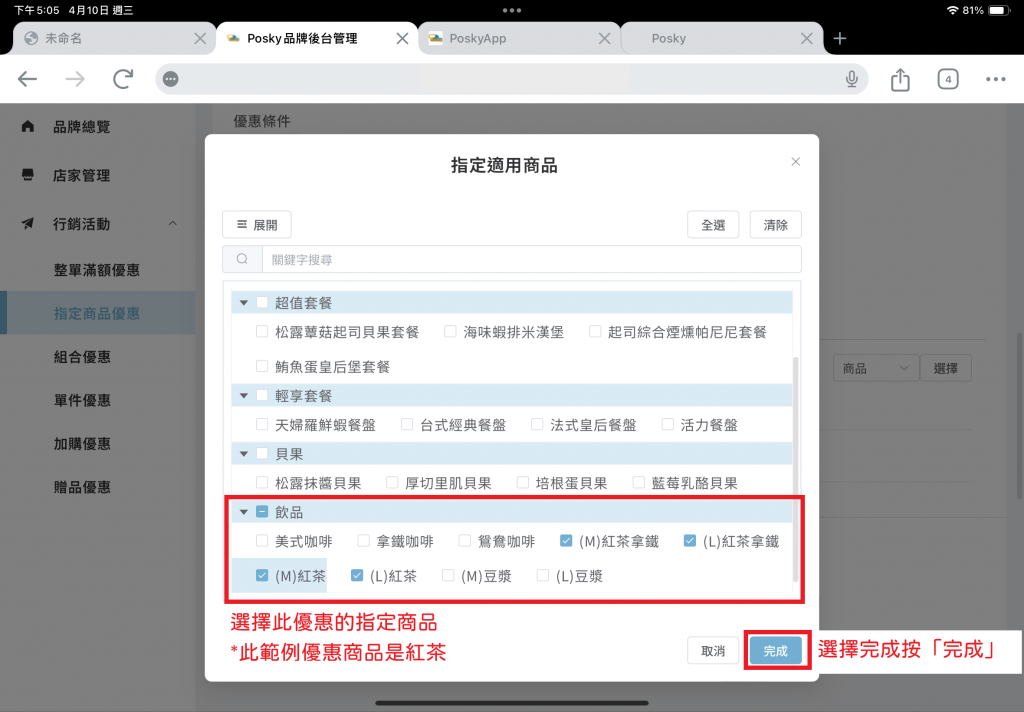Open 贈品優惠 in the sidebar
This screenshot has height=712, width=1024.
(x=82, y=487)
